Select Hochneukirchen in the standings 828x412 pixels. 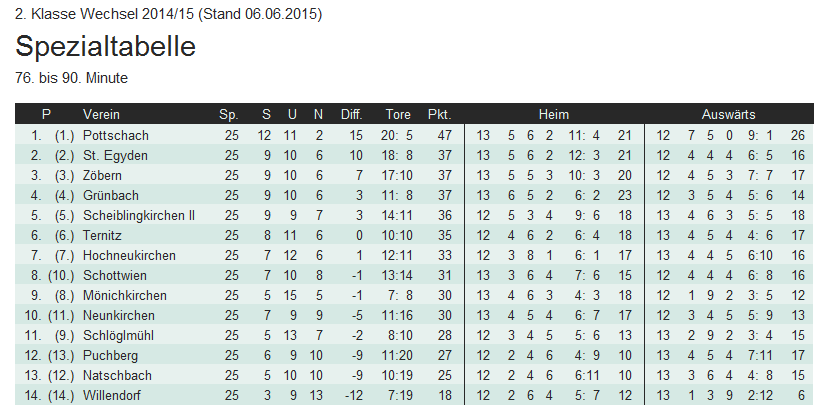128,255
